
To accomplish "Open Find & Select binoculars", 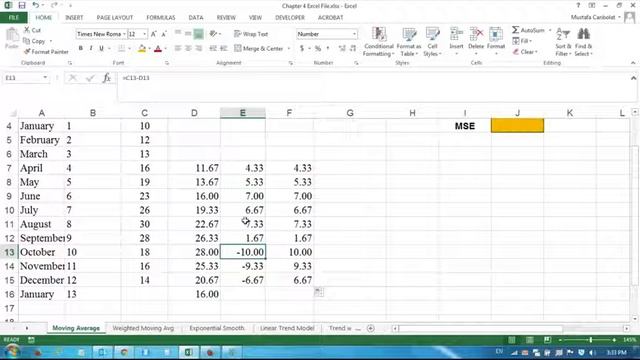I will point(584,41).
